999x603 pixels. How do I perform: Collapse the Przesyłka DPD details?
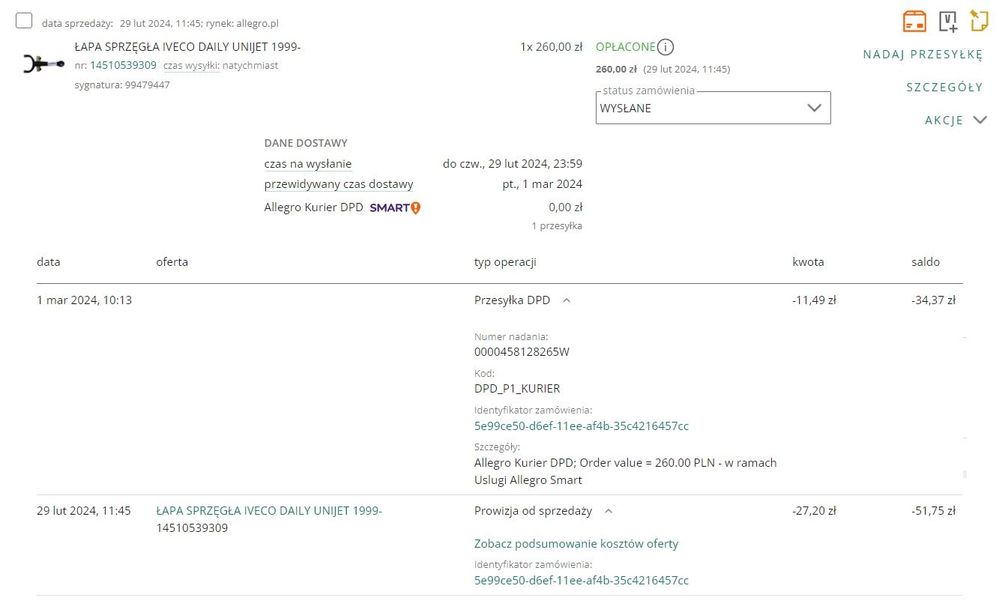point(566,300)
